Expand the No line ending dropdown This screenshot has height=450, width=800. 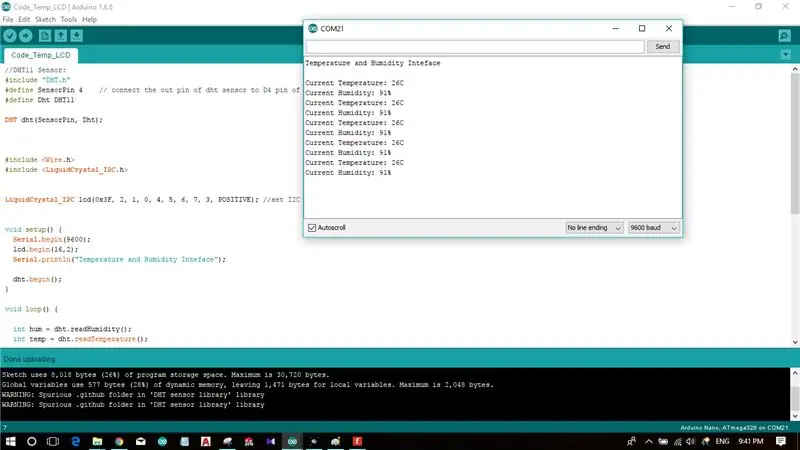tap(594, 228)
